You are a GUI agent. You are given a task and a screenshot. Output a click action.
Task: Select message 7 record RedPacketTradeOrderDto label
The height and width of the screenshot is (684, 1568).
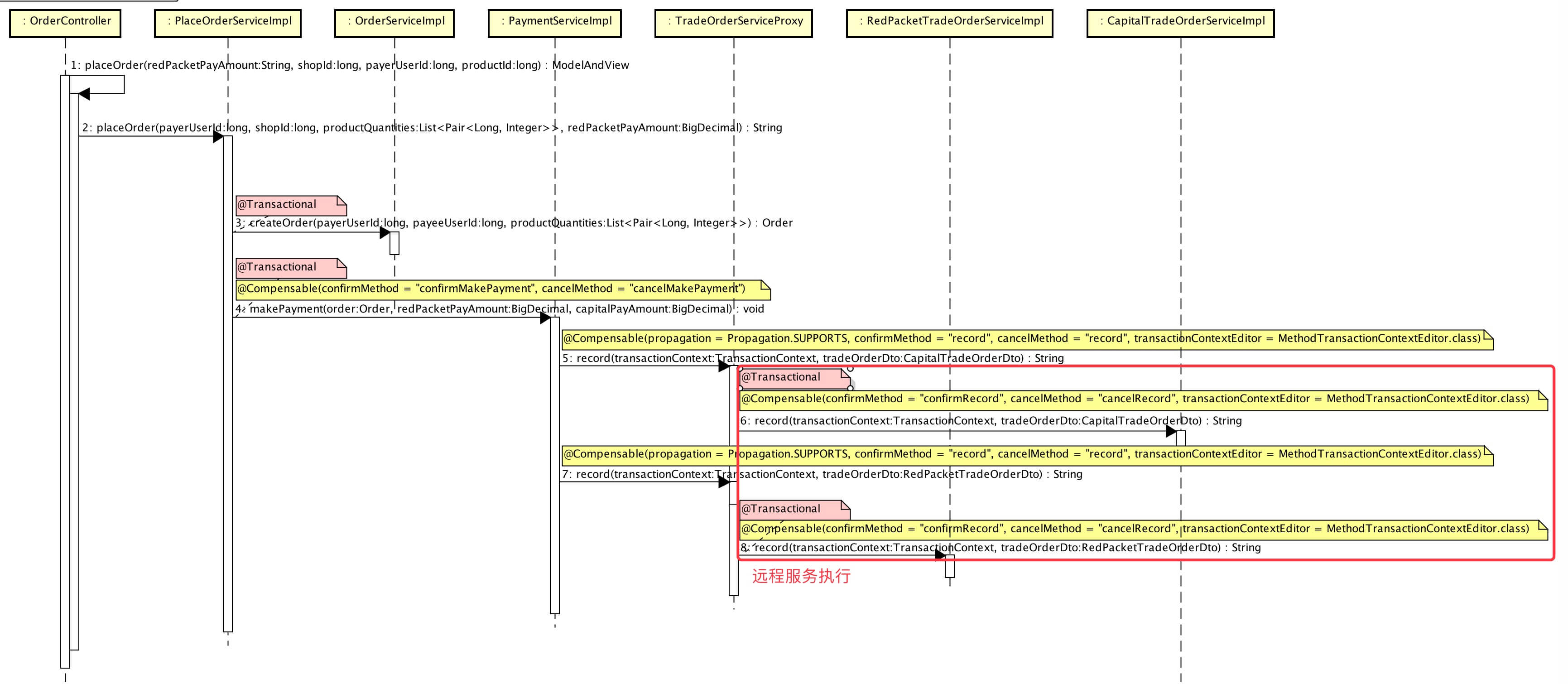click(x=822, y=475)
